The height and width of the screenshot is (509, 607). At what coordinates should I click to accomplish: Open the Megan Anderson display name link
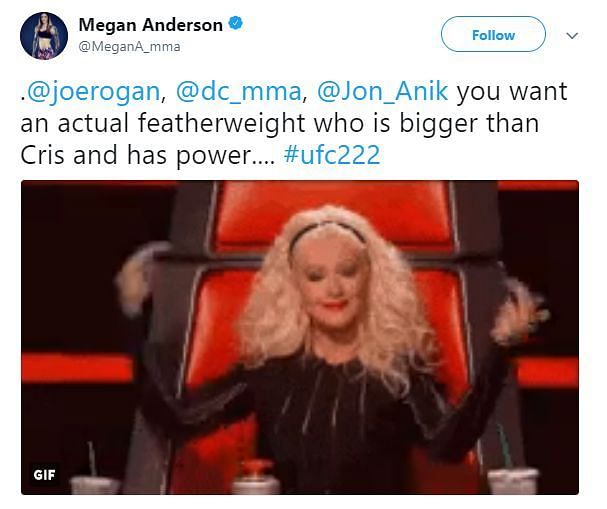(x=151, y=25)
